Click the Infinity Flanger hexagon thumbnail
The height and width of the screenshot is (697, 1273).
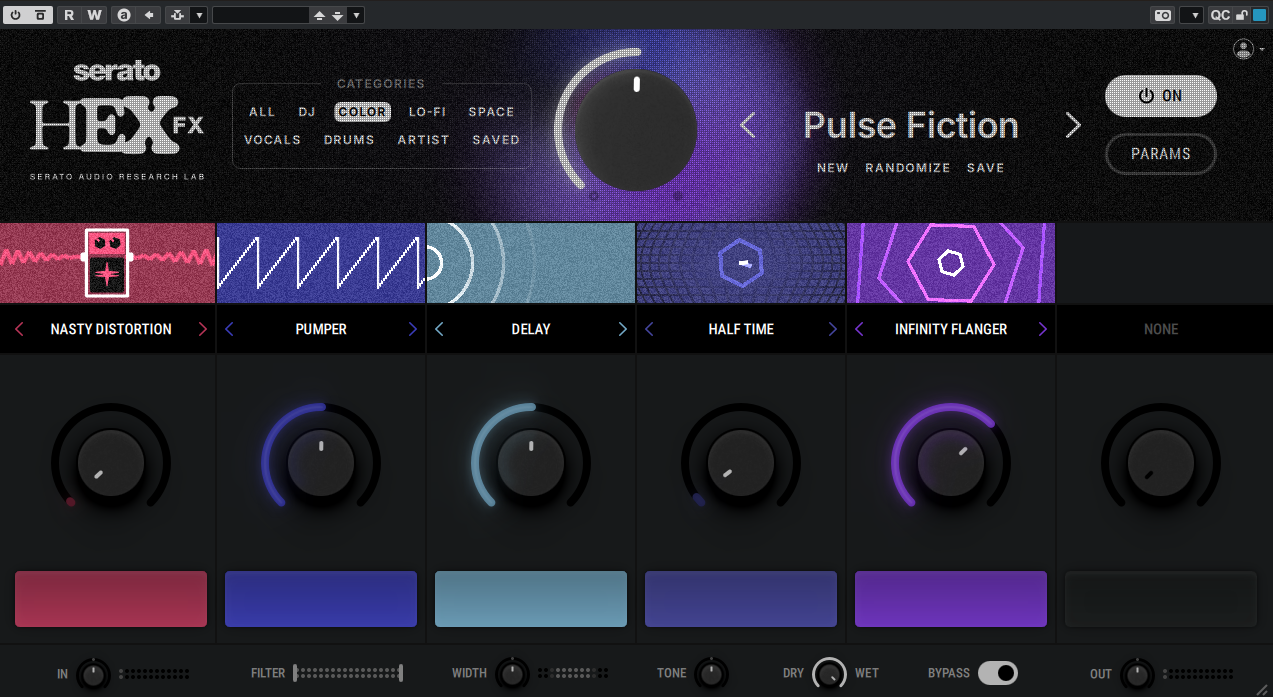[x=951, y=263]
